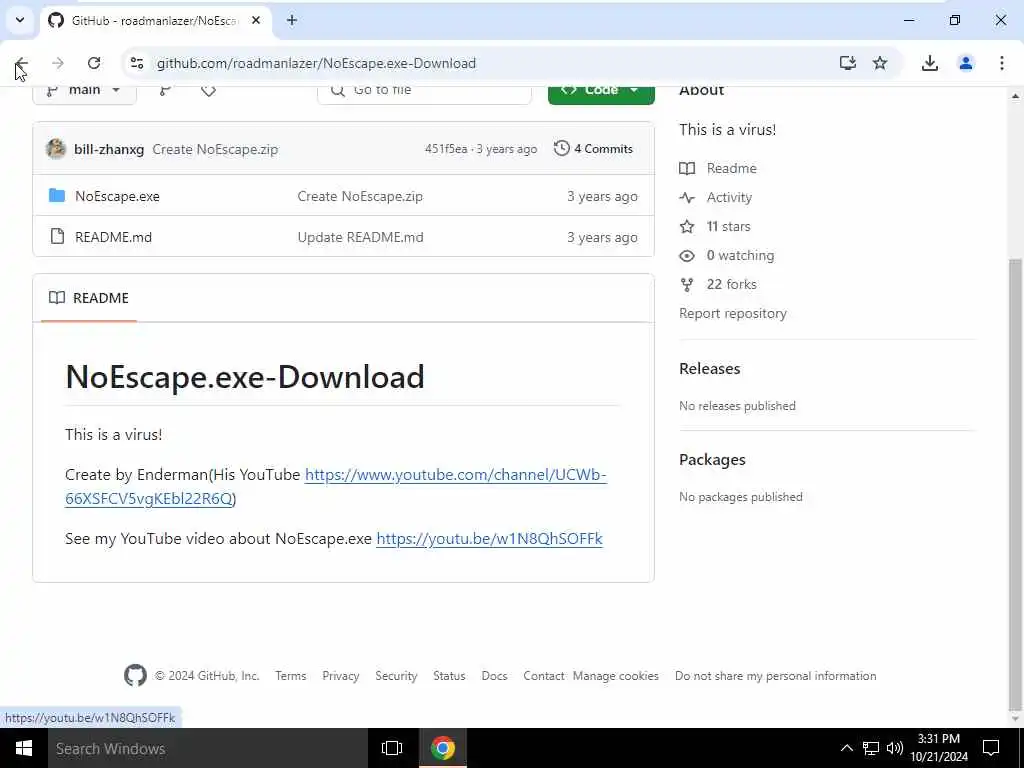
Task: Open Chrome downloads icon
Action: [x=929, y=63]
